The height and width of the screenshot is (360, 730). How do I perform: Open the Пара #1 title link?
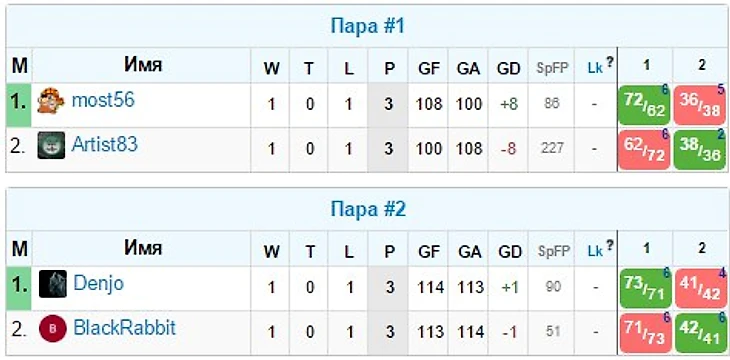click(368, 26)
